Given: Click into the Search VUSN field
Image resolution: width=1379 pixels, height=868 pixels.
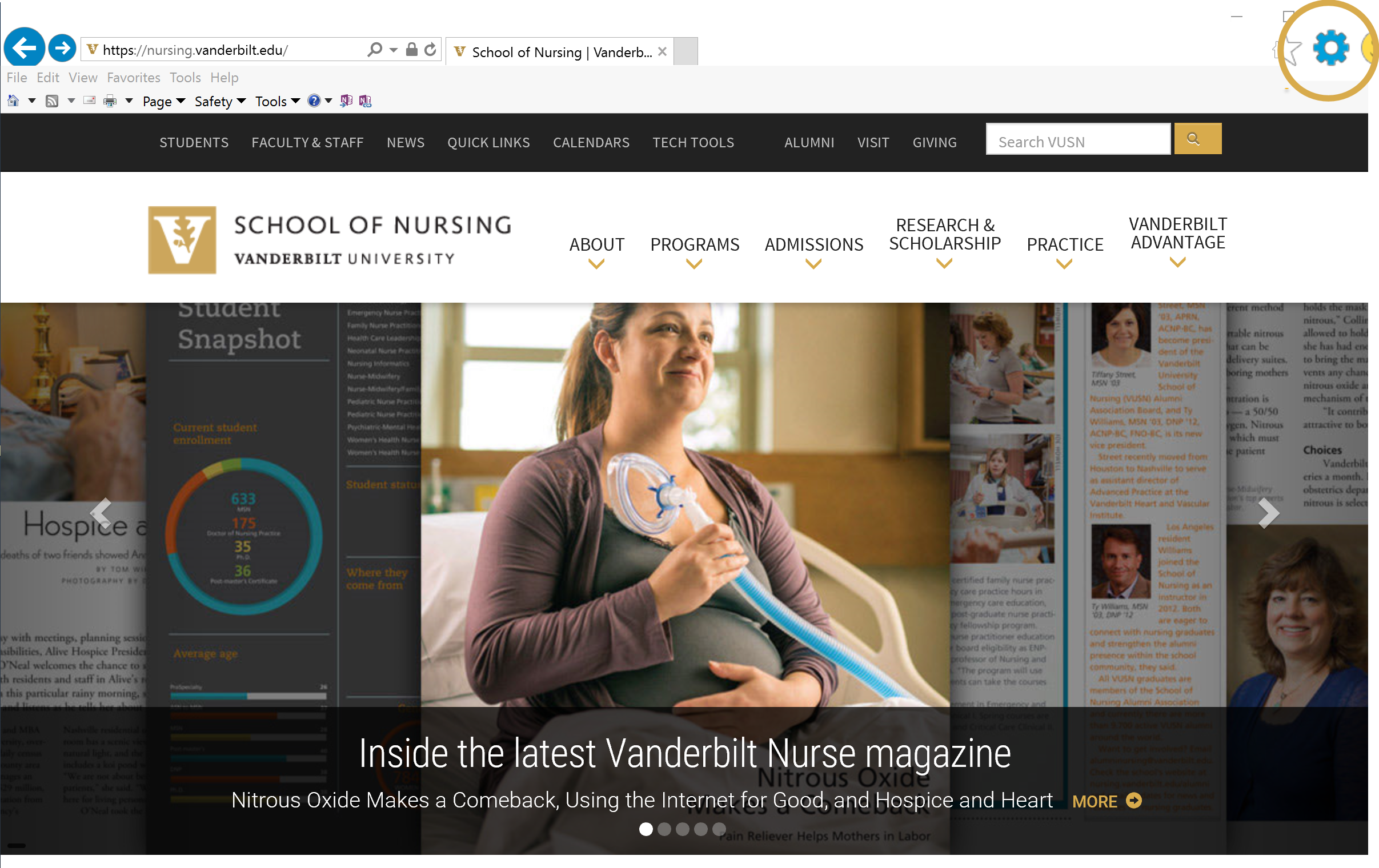Looking at the screenshot, I should tap(1078, 139).
